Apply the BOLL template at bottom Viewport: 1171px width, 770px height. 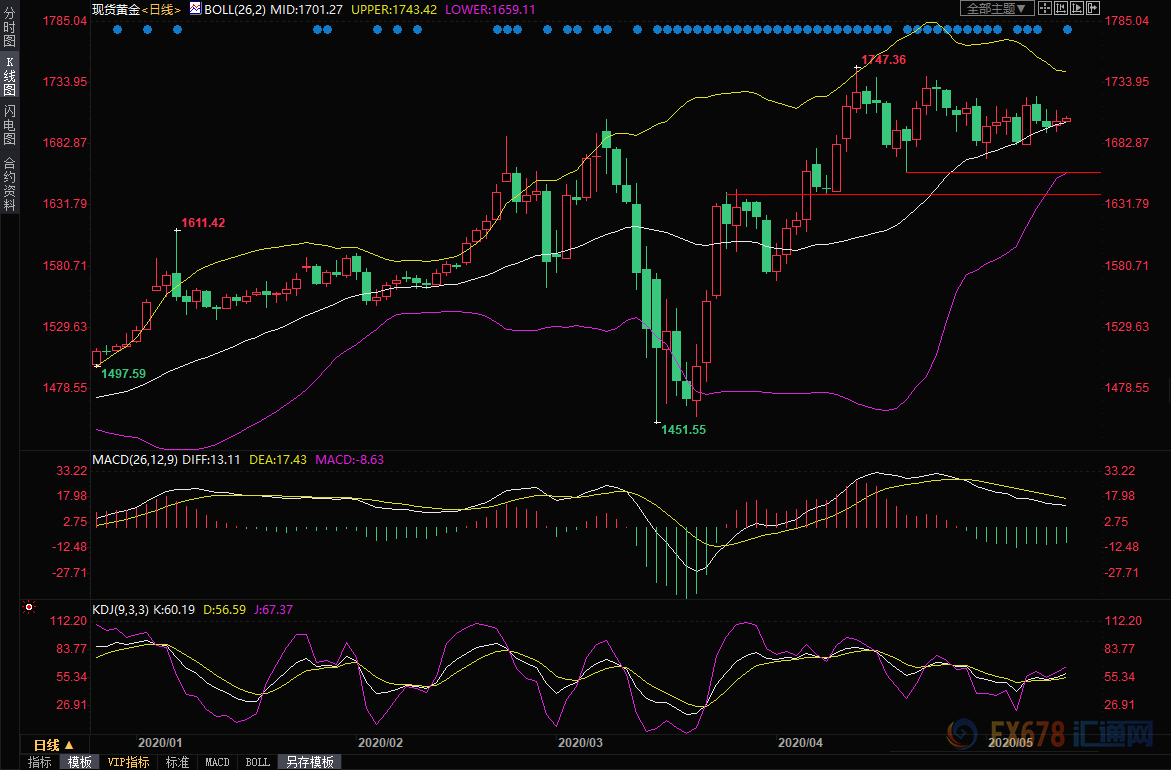(x=257, y=762)
